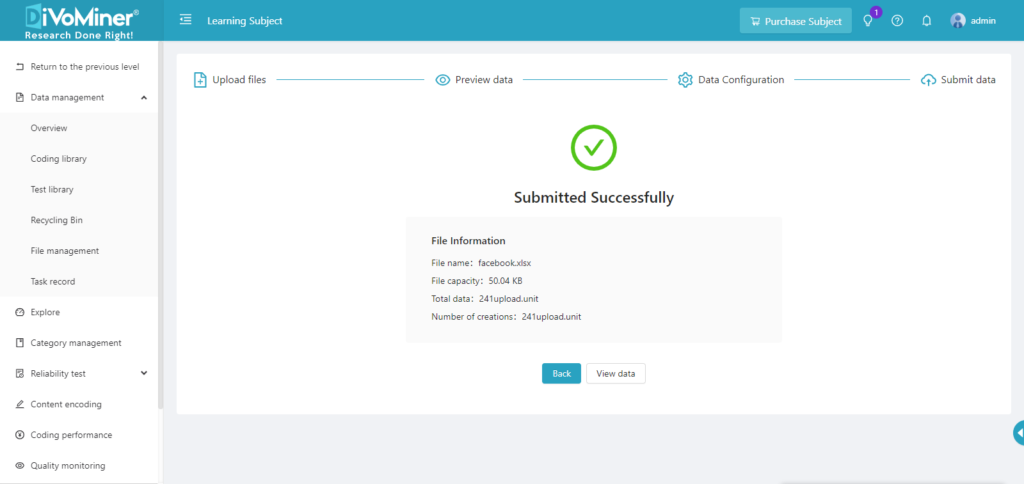The height and width of the screenshot is (484, 1024).
Task: Click the Total data 241upload.unit line
Action: [x=485, y=298]
